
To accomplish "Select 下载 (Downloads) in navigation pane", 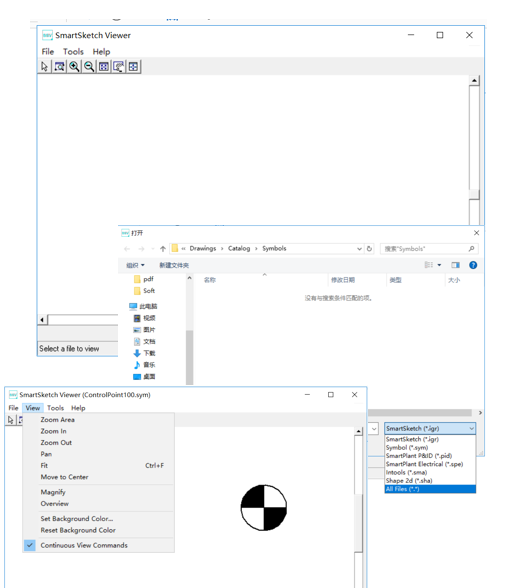I will [144, 353].
